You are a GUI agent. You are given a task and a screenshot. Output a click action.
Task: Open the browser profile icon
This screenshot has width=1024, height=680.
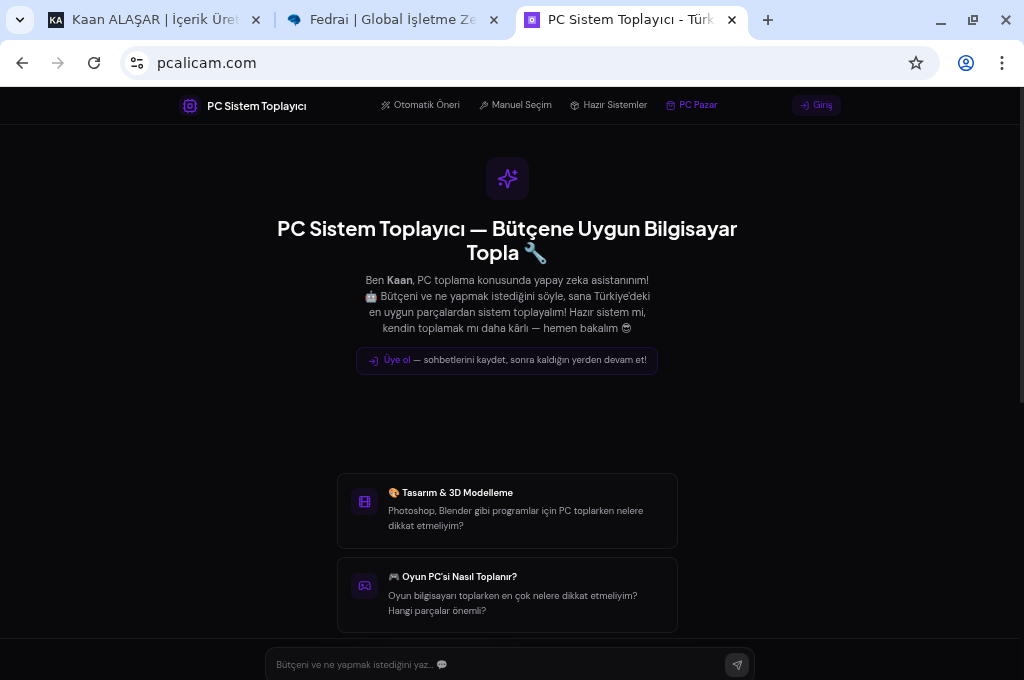point(966,63)
